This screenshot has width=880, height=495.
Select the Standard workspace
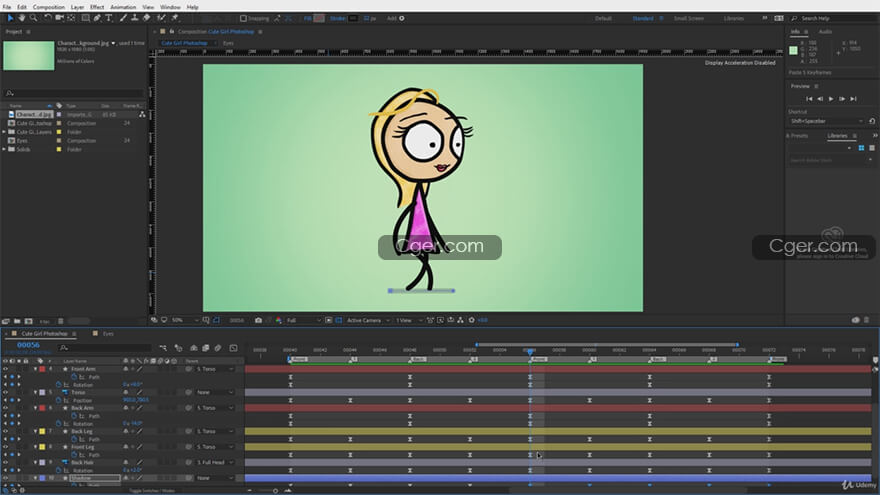pos(643,19)
